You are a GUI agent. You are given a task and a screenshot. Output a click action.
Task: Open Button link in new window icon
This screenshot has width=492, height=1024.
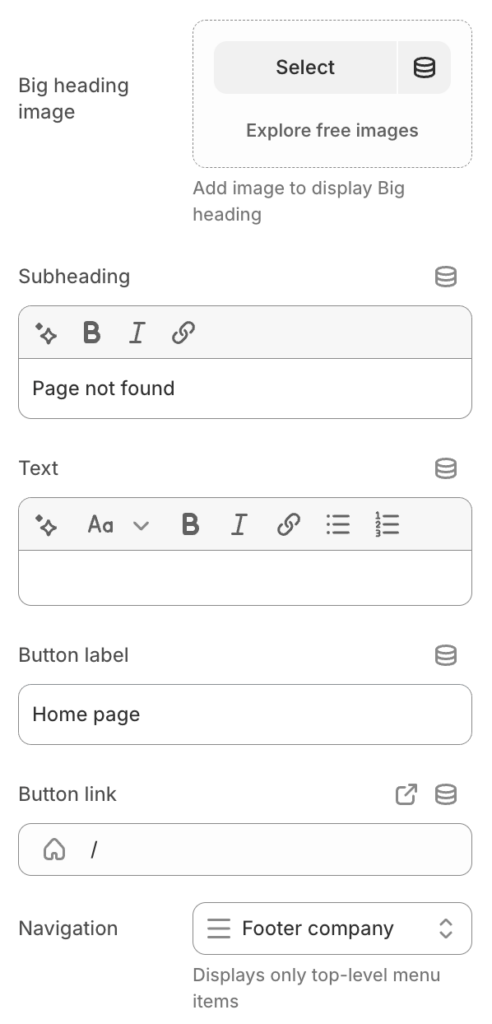coord(406,794)
